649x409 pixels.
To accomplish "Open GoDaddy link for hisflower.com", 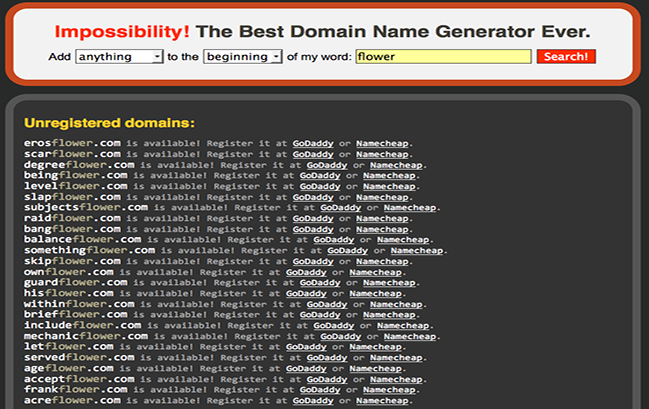I will [x=306, y=294].
